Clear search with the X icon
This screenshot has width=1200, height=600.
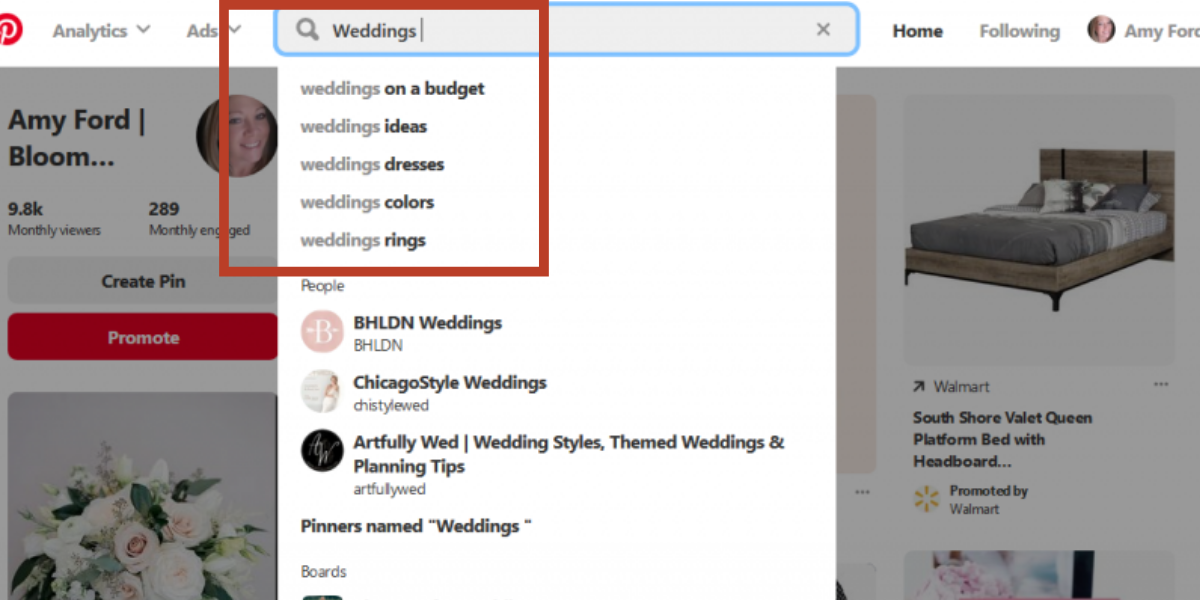823,30
